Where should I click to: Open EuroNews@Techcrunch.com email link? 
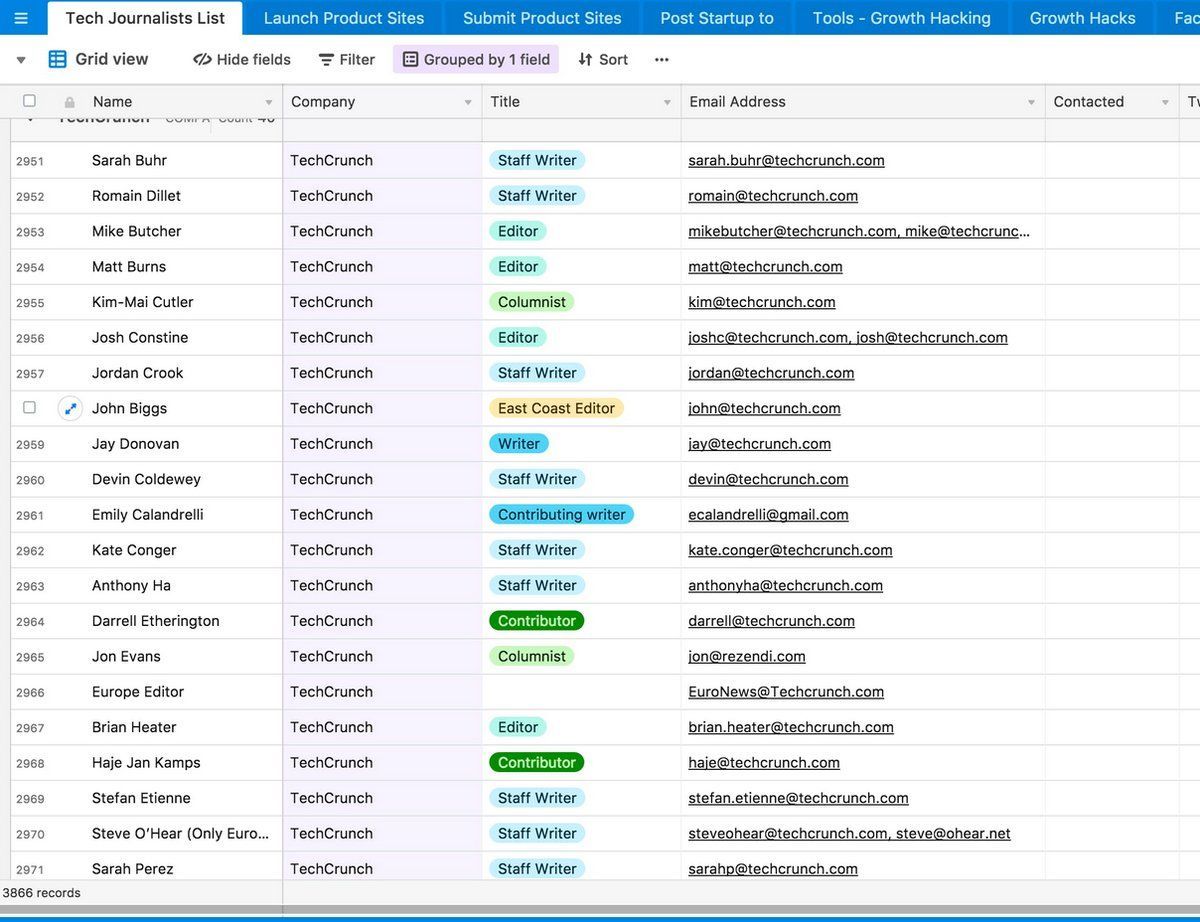786,692
